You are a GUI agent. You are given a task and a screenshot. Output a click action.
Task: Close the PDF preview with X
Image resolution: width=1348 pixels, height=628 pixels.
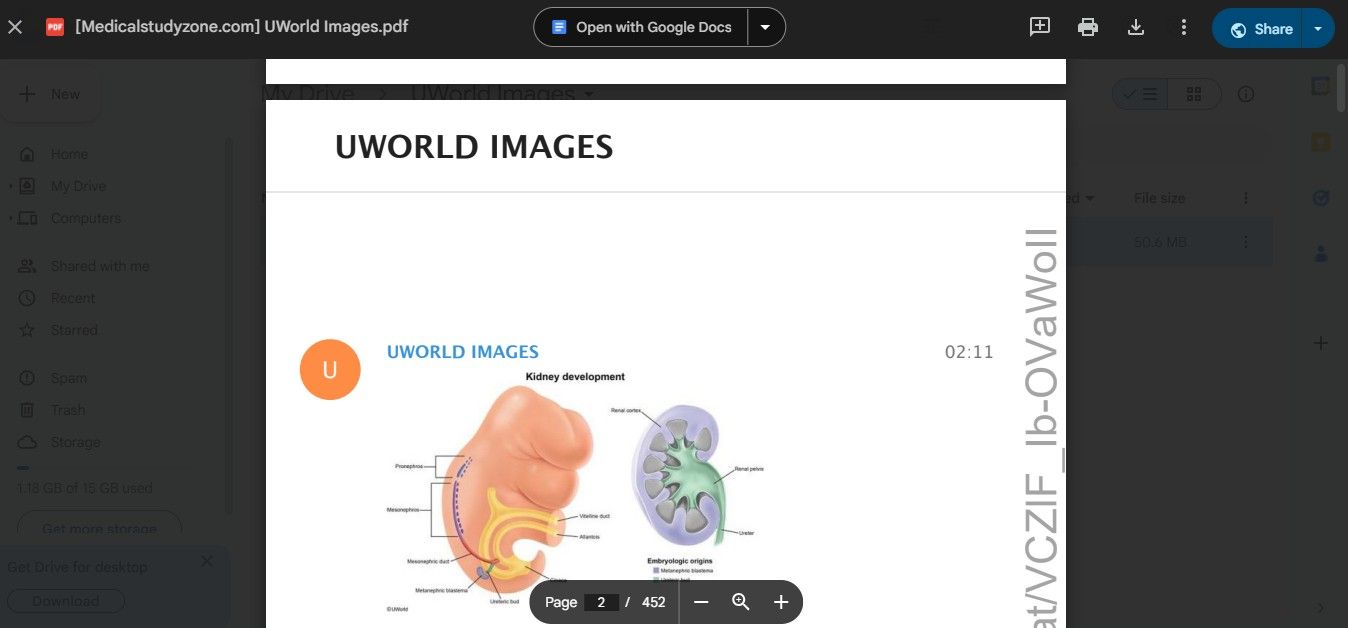click(x=15, y=27)
